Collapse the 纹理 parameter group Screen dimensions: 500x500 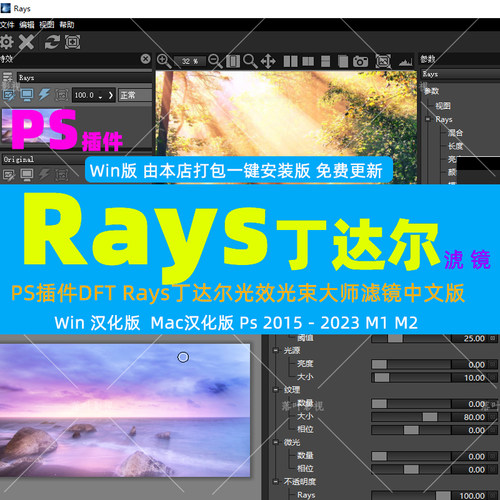point(276,390)
